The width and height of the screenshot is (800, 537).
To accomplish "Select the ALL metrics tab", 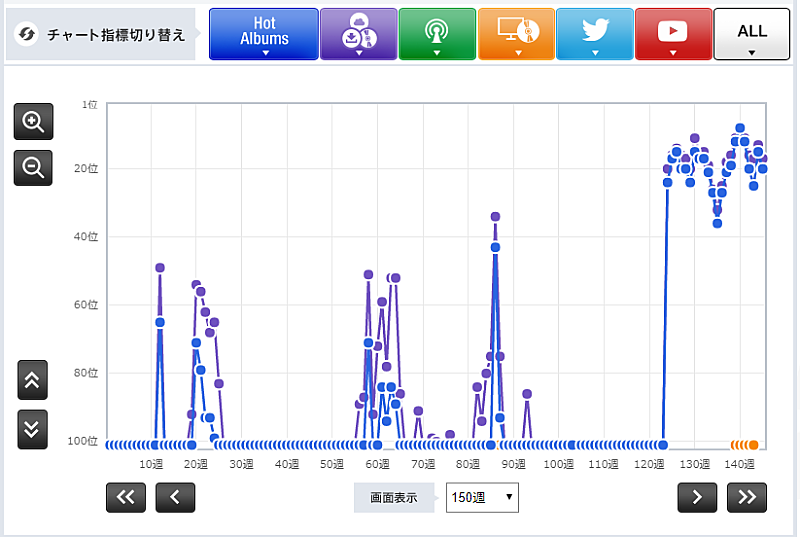I will (751, 34).
